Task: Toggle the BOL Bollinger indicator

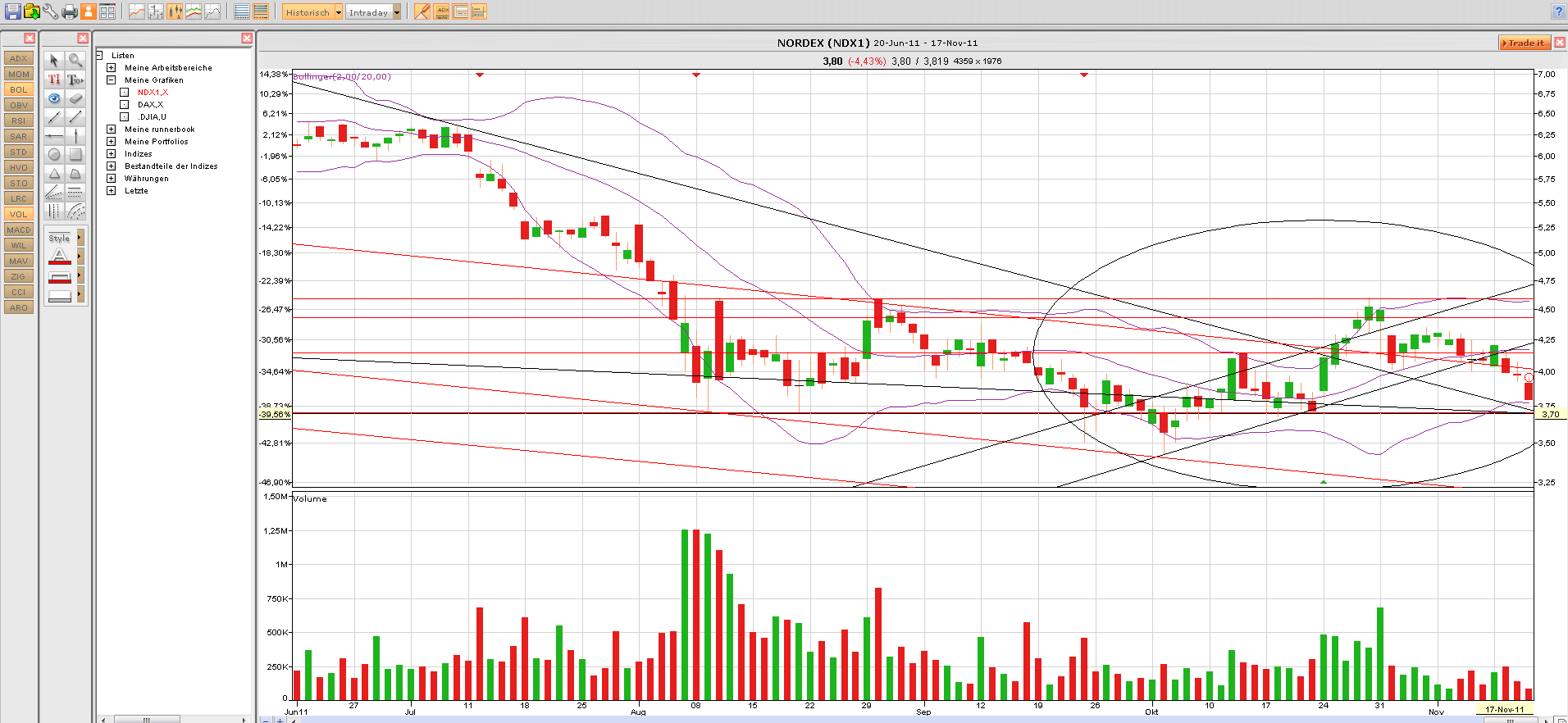Action: click(x=19, y=89)
